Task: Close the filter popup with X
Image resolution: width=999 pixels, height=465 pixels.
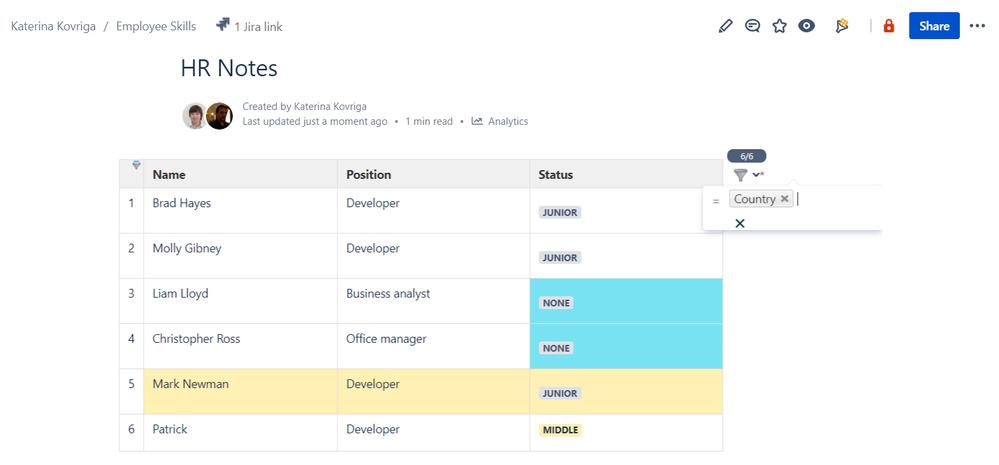Action: (x=740, y=223)
